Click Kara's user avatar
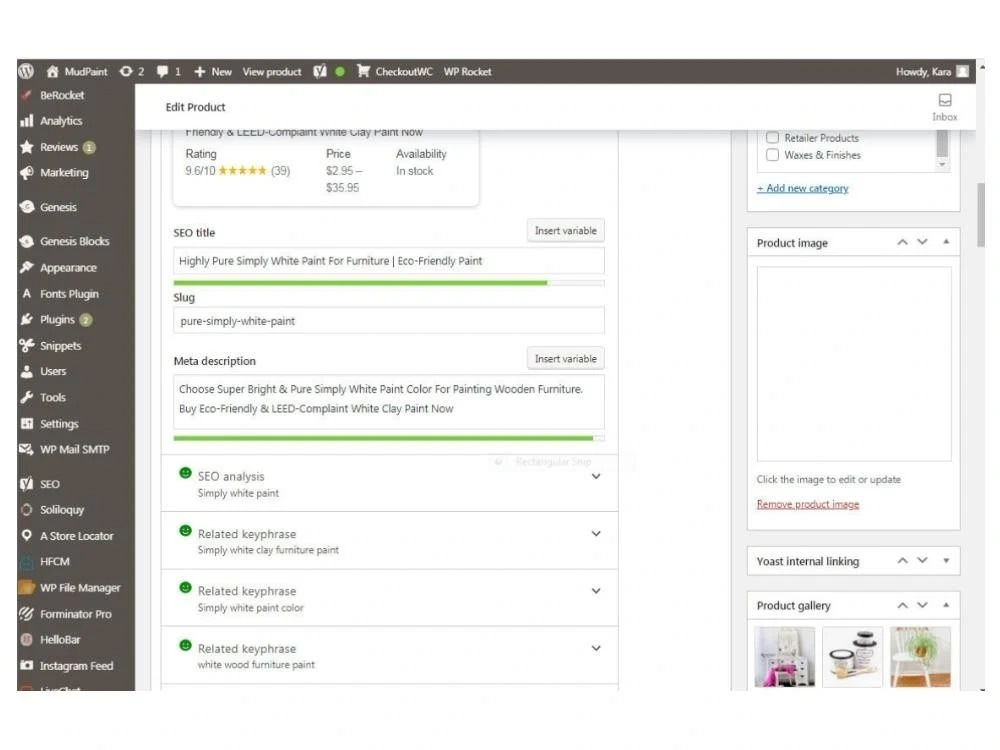Viewport: 1000px width, 750px height. (x=962, y=71)
